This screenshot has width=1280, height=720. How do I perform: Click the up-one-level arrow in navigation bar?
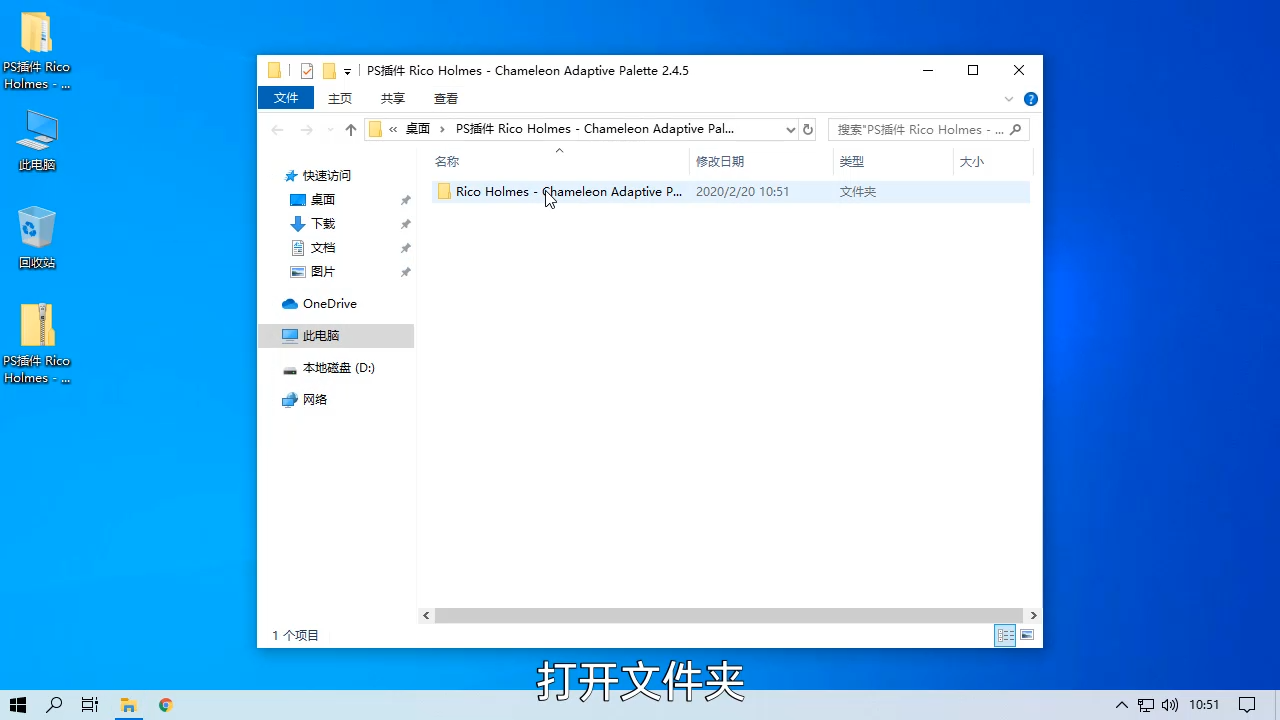click(350, 129)
